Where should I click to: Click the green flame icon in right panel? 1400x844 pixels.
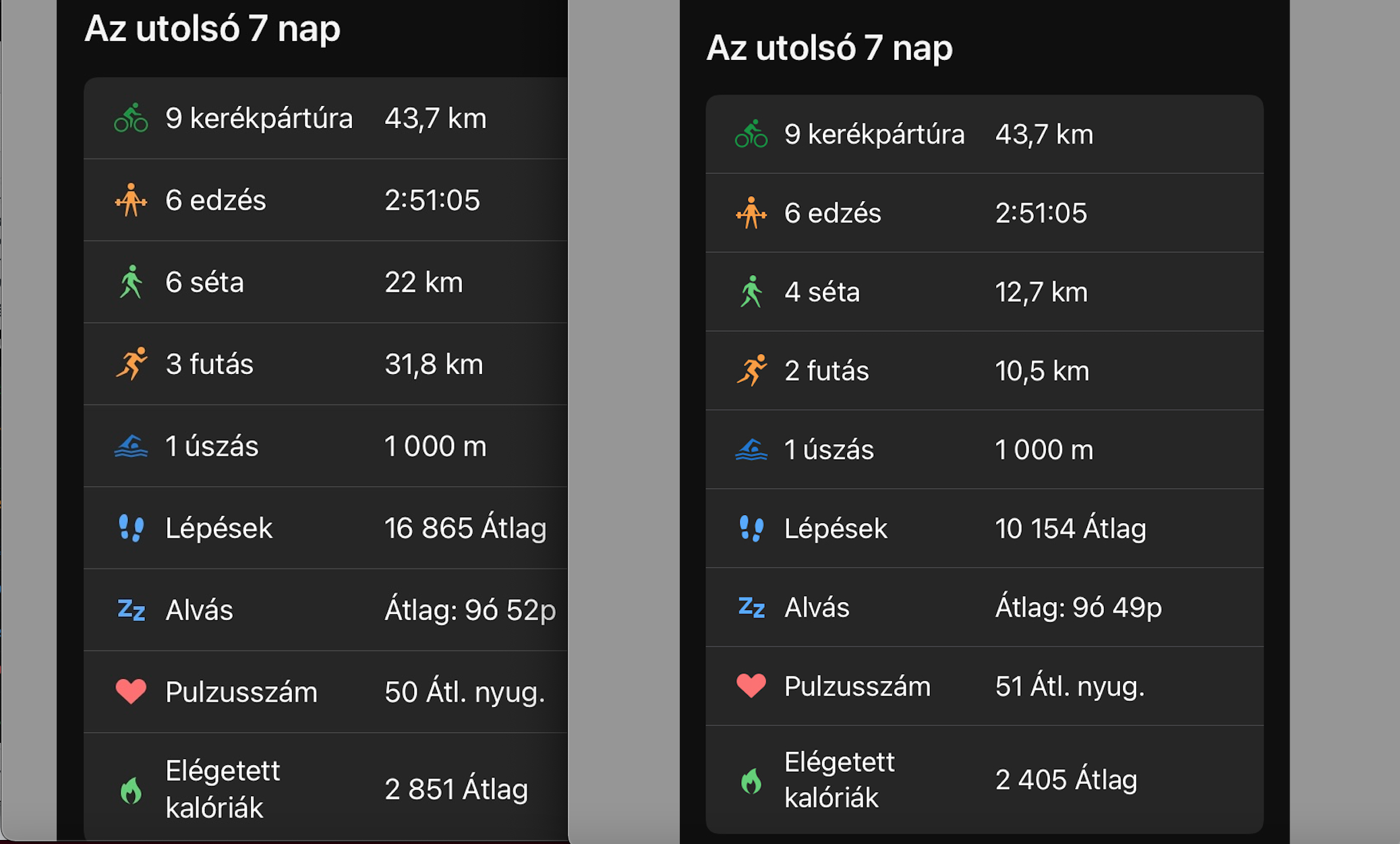tap(751, 781)
